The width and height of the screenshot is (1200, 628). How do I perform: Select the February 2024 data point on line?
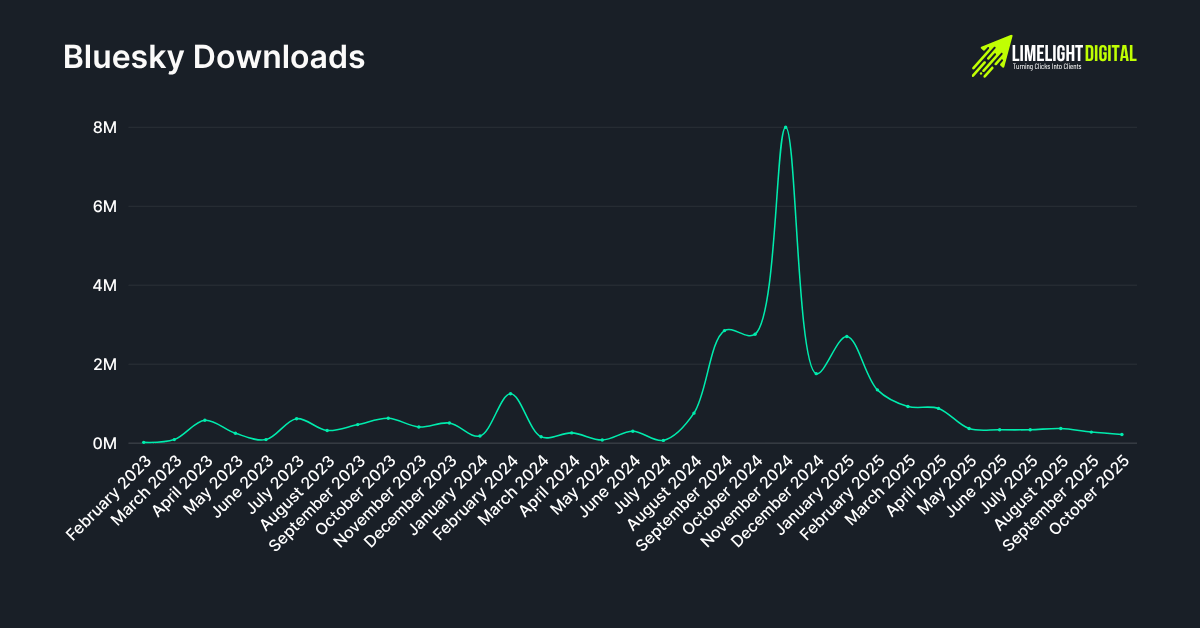pos(510,394)
